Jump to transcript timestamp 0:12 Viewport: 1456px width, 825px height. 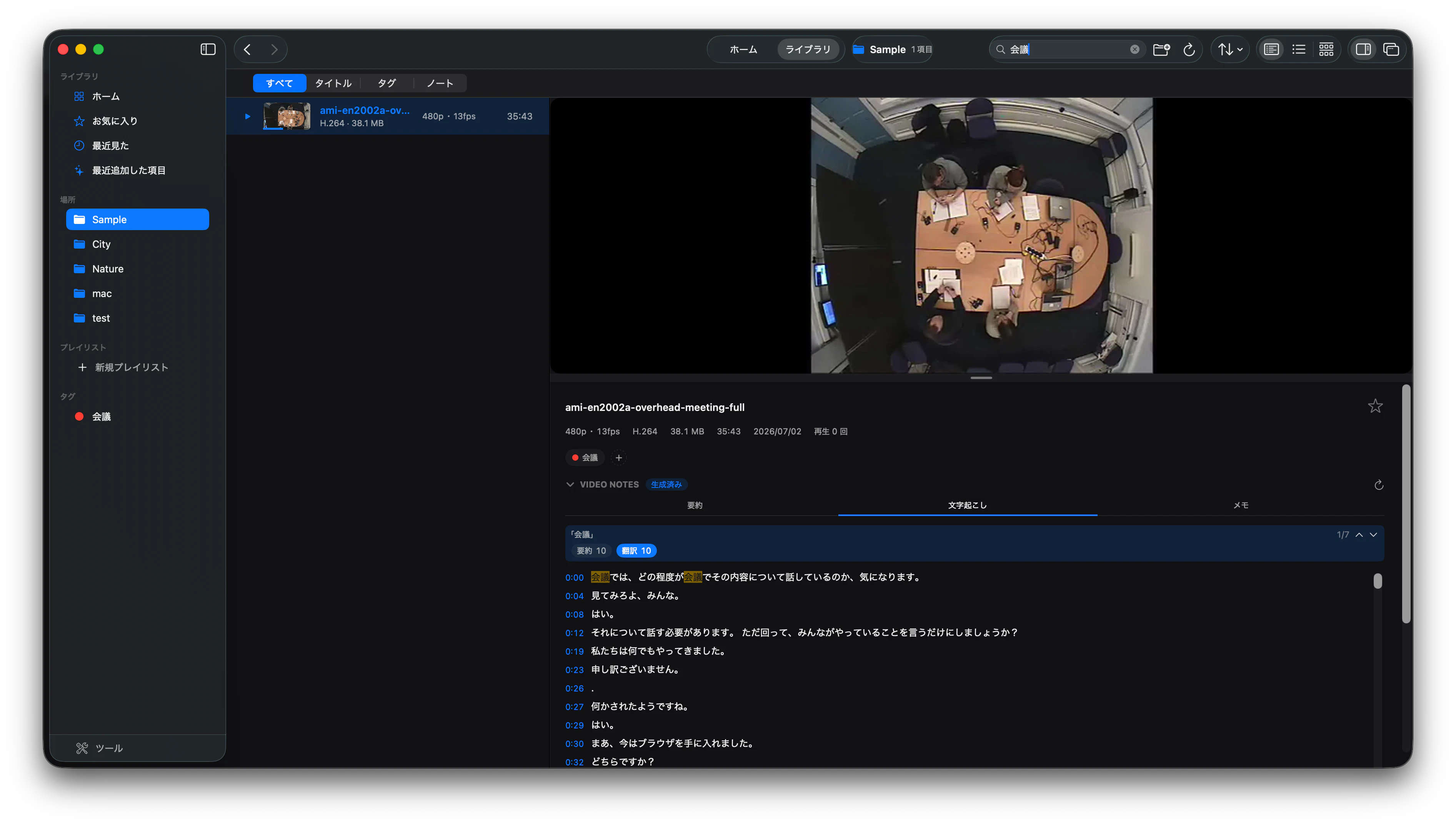click(574, 633)
